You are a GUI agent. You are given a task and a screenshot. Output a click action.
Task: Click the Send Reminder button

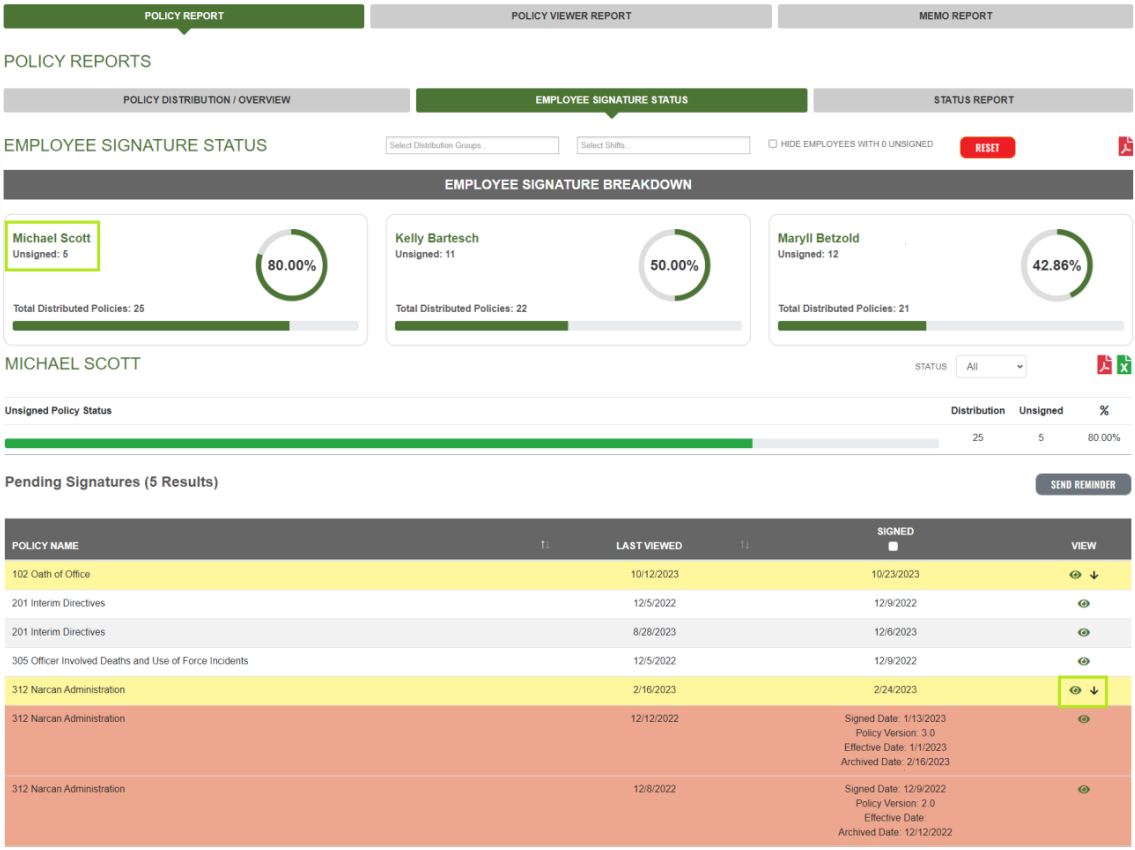click(1083, 484)
